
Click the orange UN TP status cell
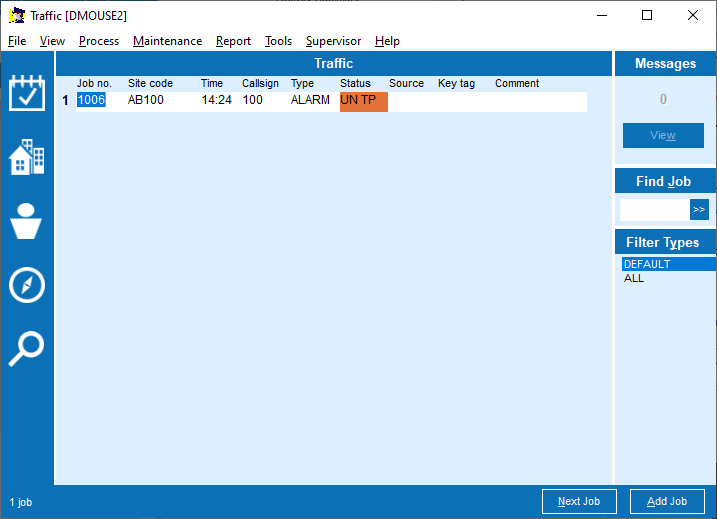pos(364,102)
